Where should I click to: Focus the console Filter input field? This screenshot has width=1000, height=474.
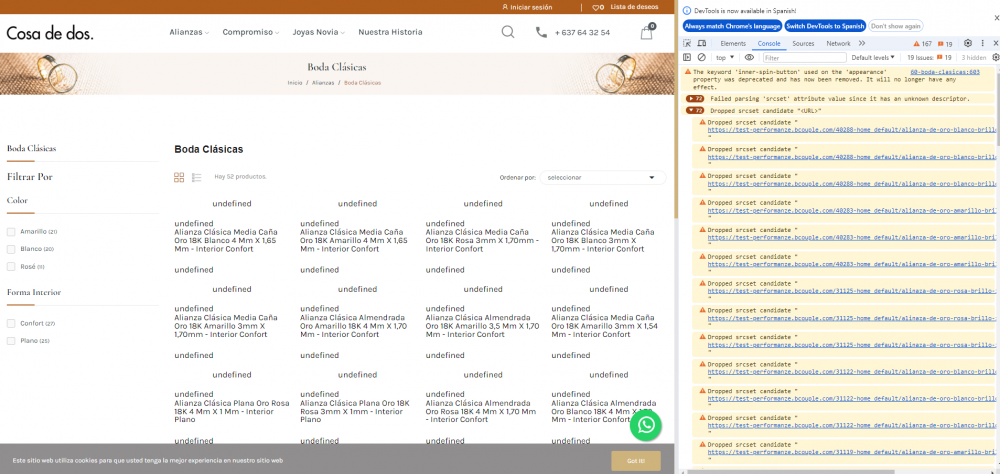[x=804, y=57]
